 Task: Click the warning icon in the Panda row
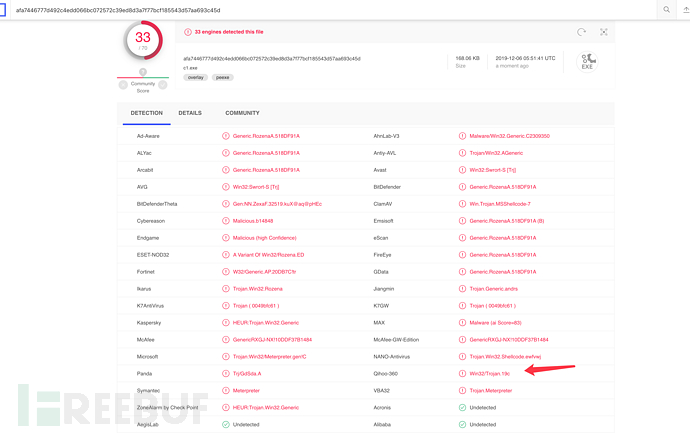pos(226,374)
